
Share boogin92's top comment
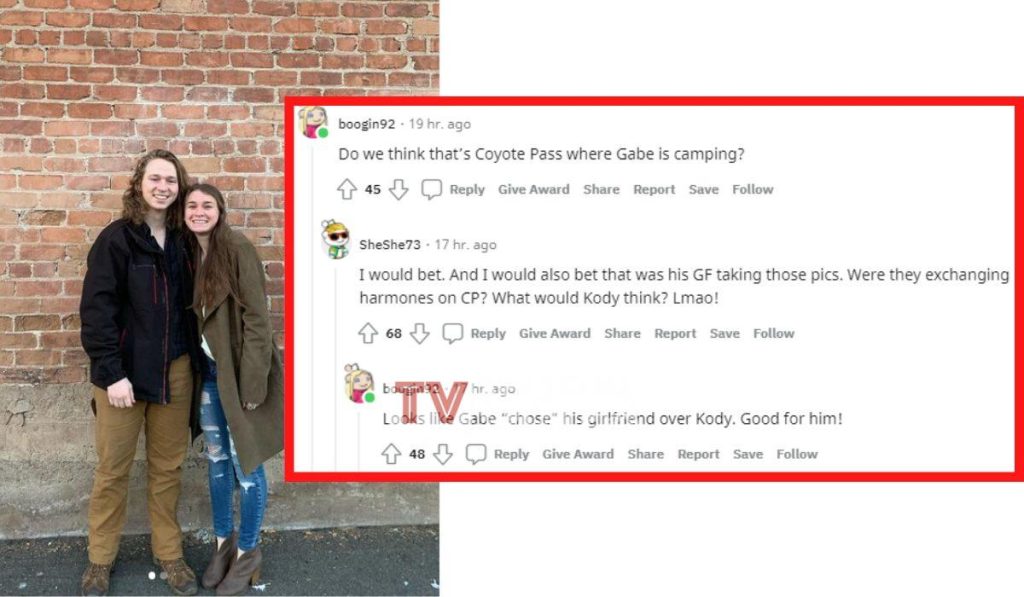click(x=601, y=189)
